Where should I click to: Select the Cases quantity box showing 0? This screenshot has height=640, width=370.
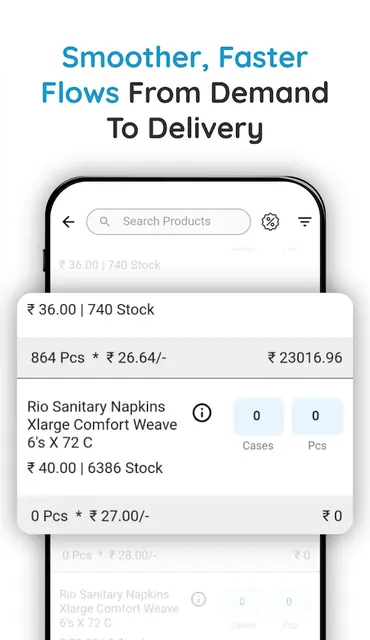[x=258, y=416]
